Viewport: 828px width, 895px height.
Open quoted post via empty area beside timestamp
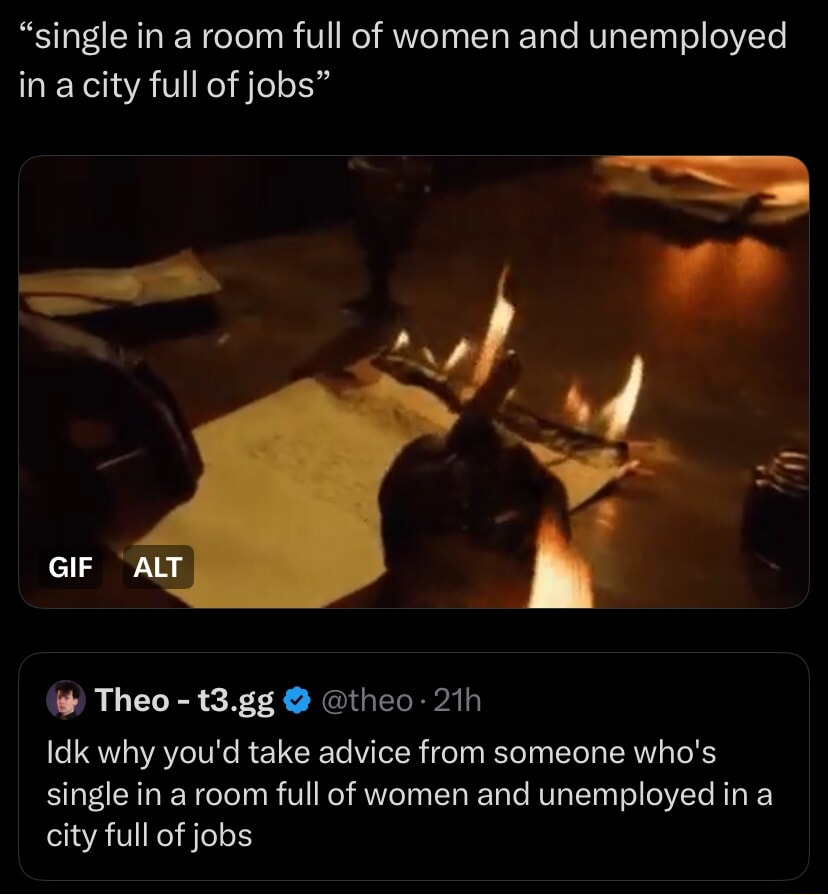(x=640, y=701)
